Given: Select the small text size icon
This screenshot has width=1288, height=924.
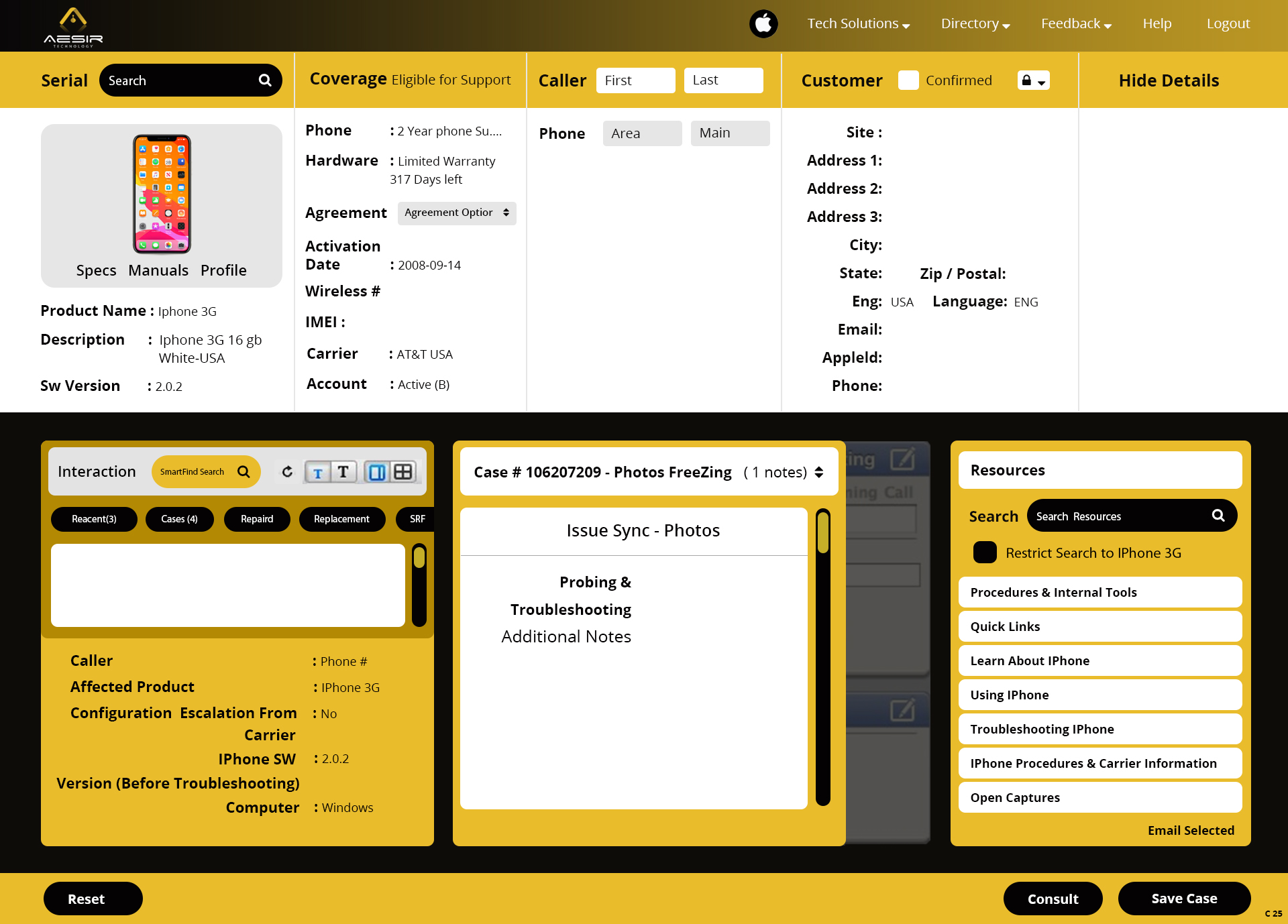Looking at the screenshot, I should [318, 472].
